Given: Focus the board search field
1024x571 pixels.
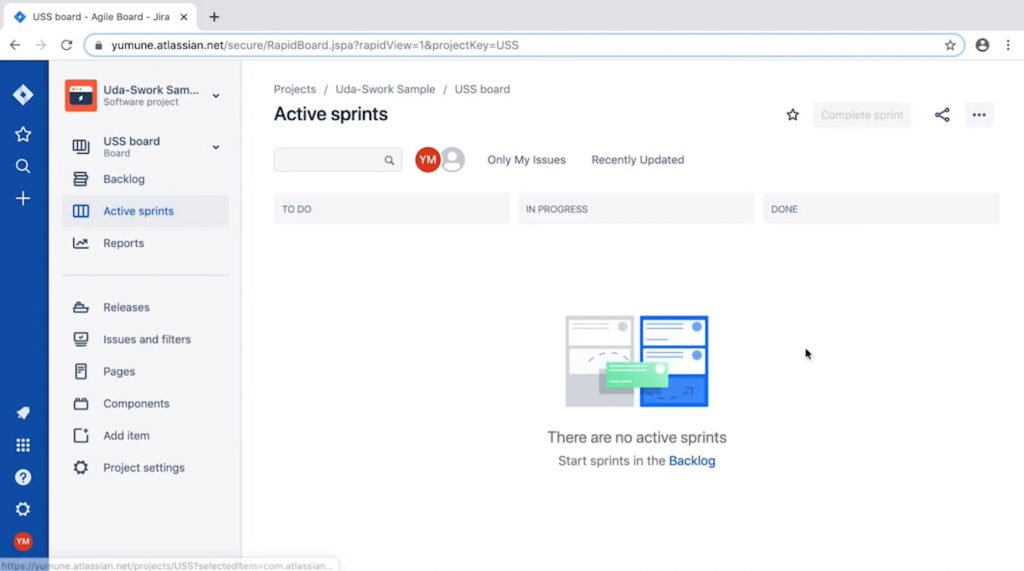Looking at the screenshot, I should (x=338, y=160).
